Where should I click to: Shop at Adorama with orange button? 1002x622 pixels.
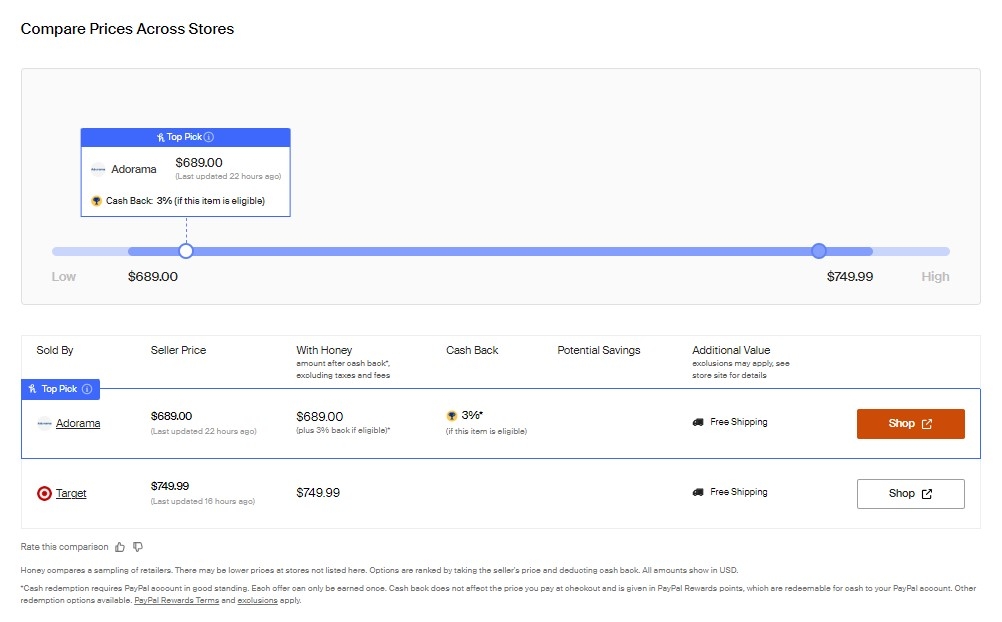911,424
